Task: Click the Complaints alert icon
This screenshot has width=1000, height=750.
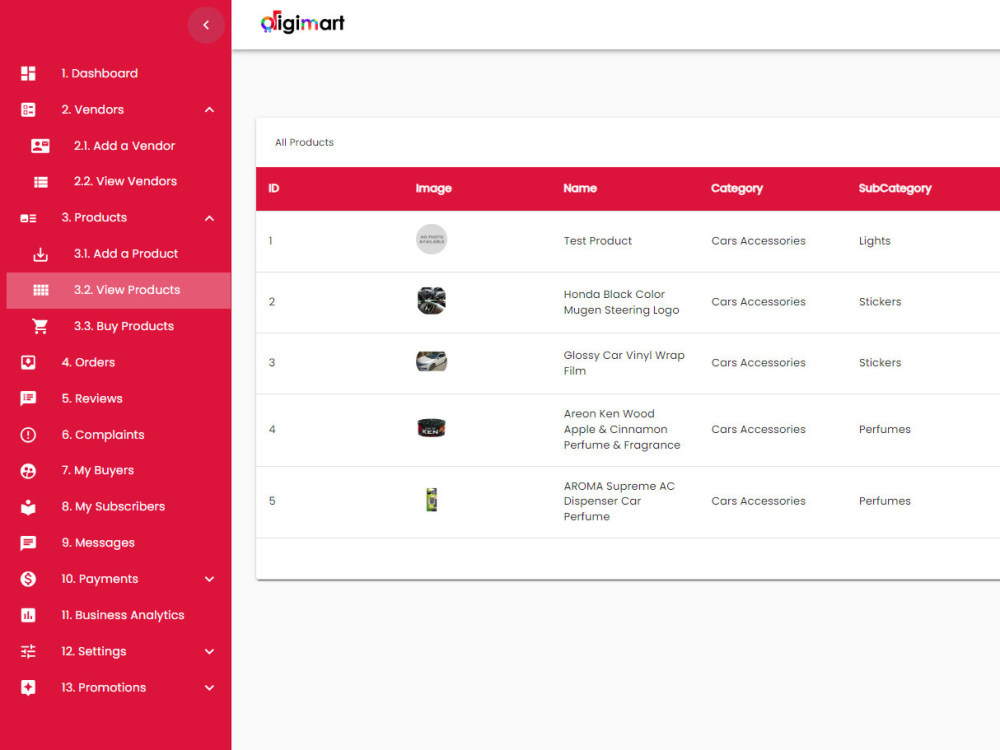Action: tap(28, 435)
